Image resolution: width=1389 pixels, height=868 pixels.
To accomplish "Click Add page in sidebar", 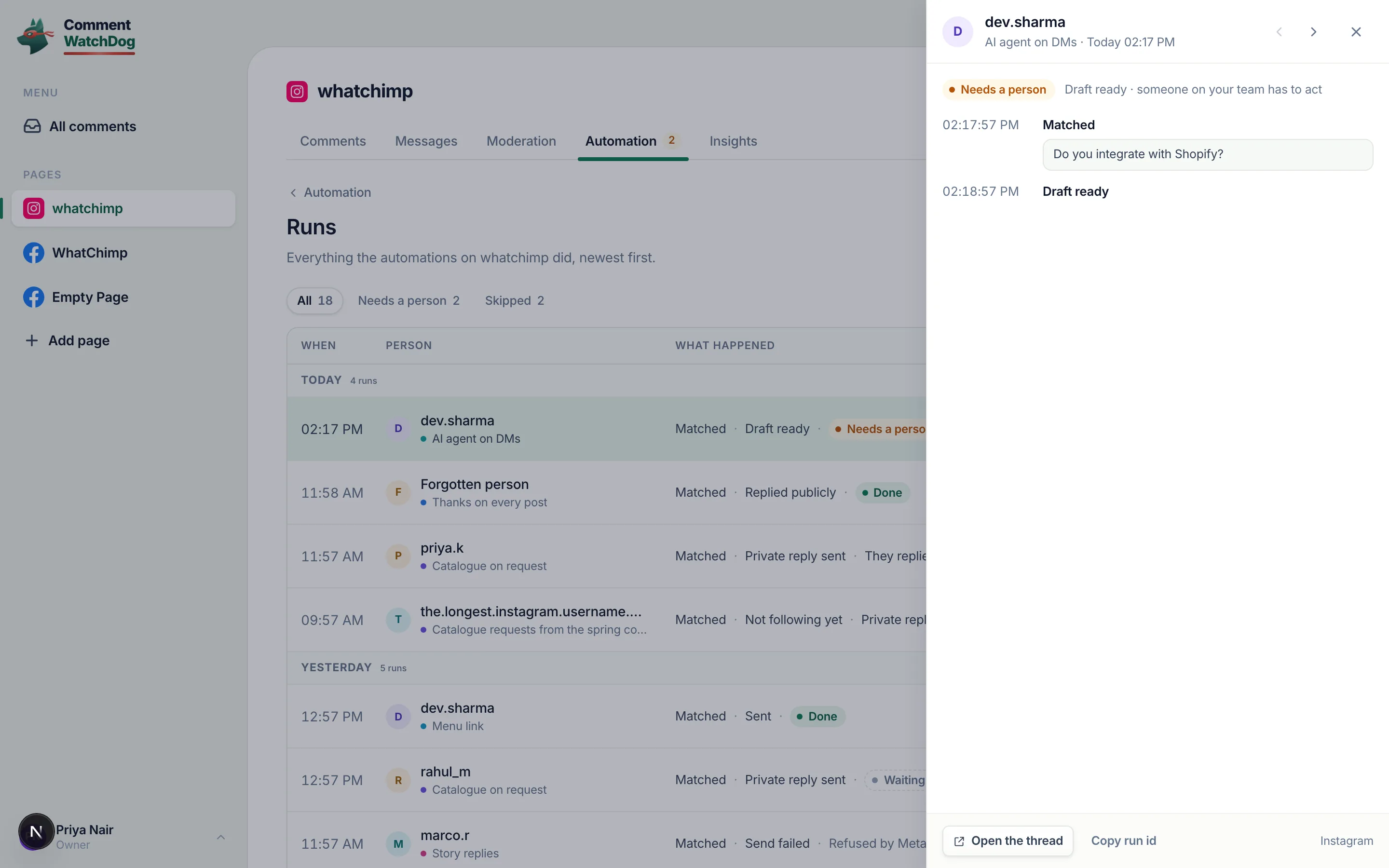I will [x=123, y=340].
